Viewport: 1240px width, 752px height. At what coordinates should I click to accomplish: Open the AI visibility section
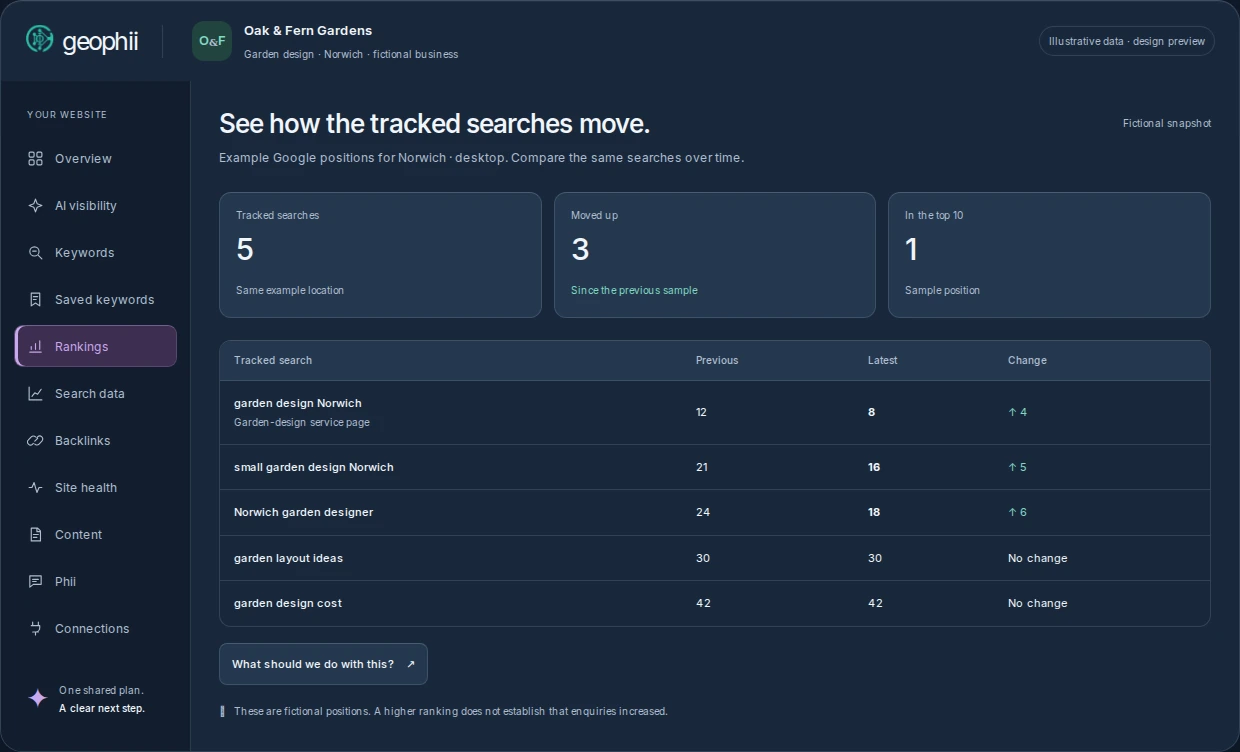tap(96, 206)
